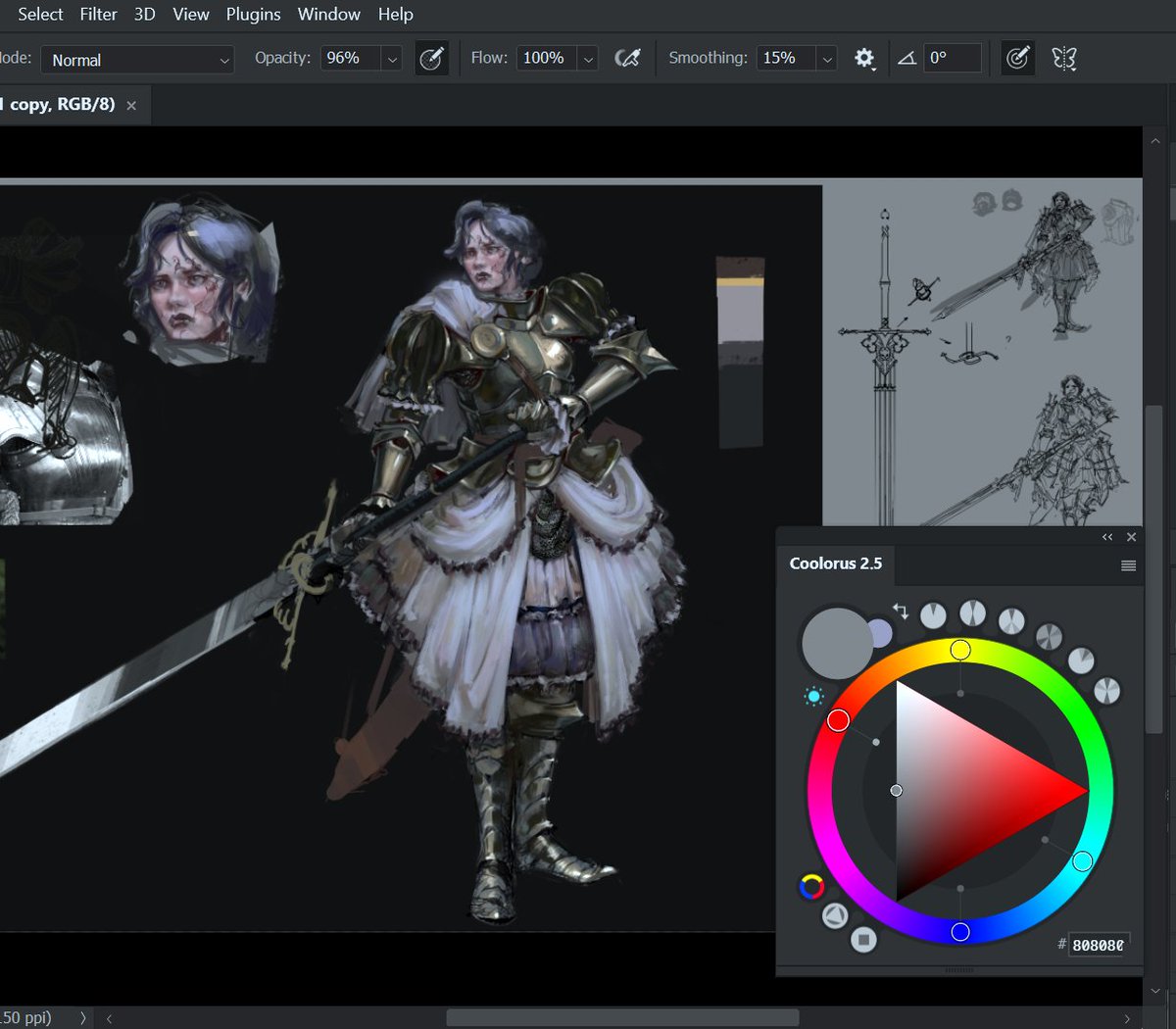Open the blend Mode dropdown showing Normal
Image resolution: width=1176 pixels, height=1029 pixels.
(x=137, y=60)
